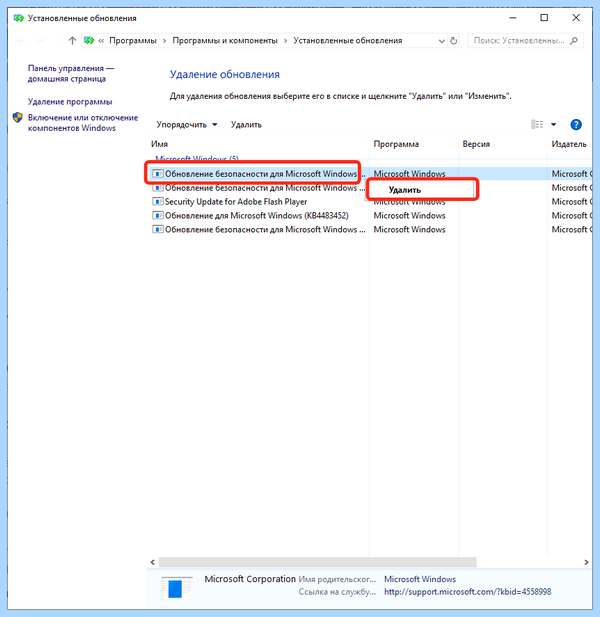600x617 pixels.
Task: Click the address bar control panel icon
Action: (x=89, y=41)
